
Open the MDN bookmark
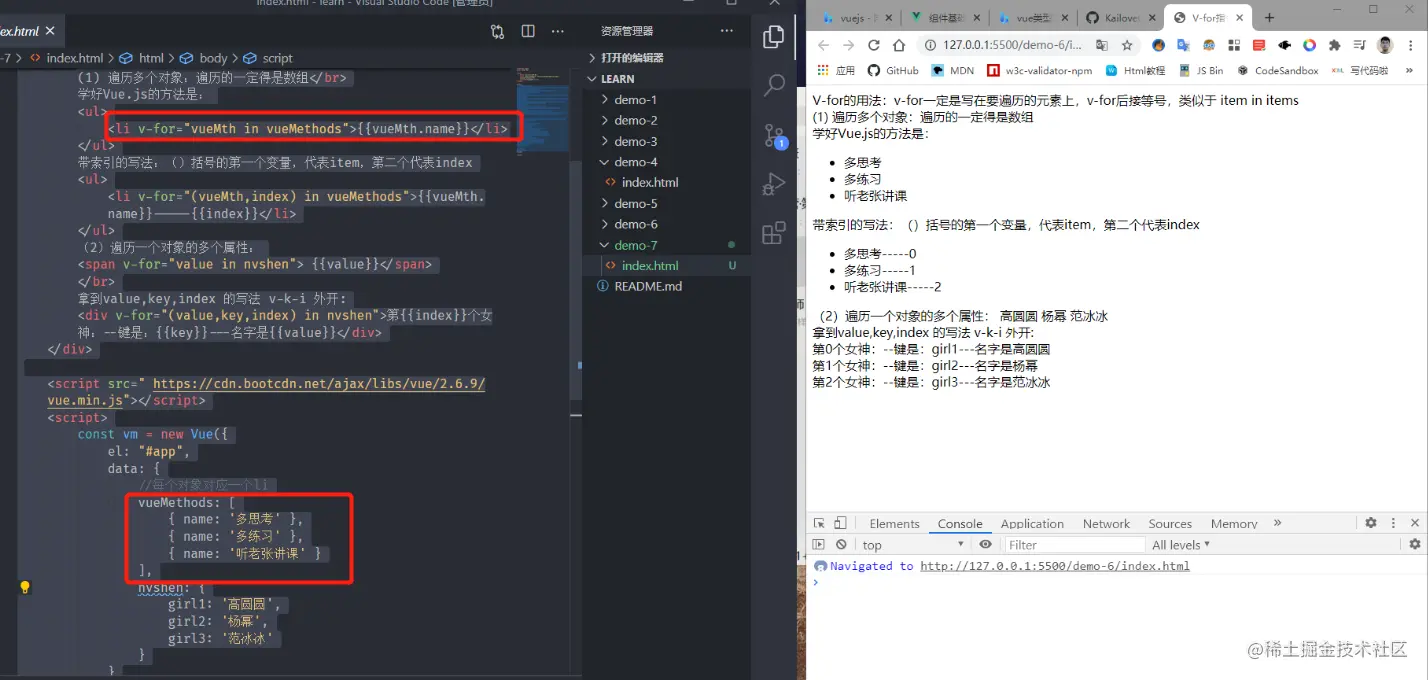tap(953, 70)
